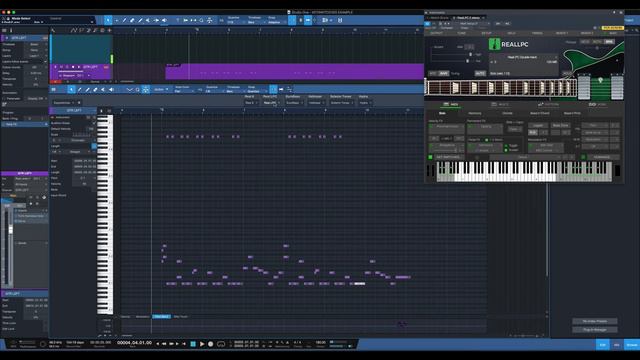Click the rewind button in transport
Image resolution: width=640 pixels, height=360 pixels.
(164, 344)
